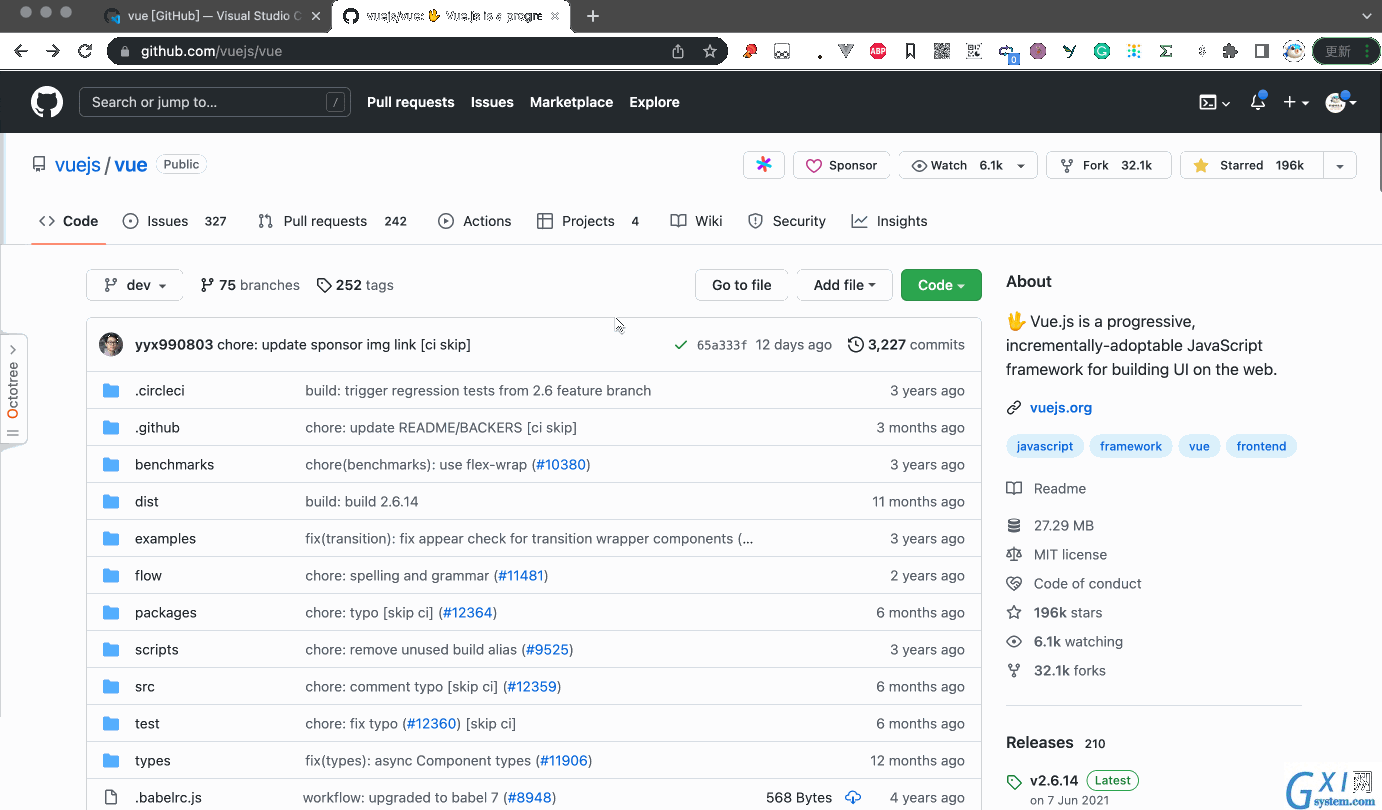Open the 252 tags link

point(355,285)
